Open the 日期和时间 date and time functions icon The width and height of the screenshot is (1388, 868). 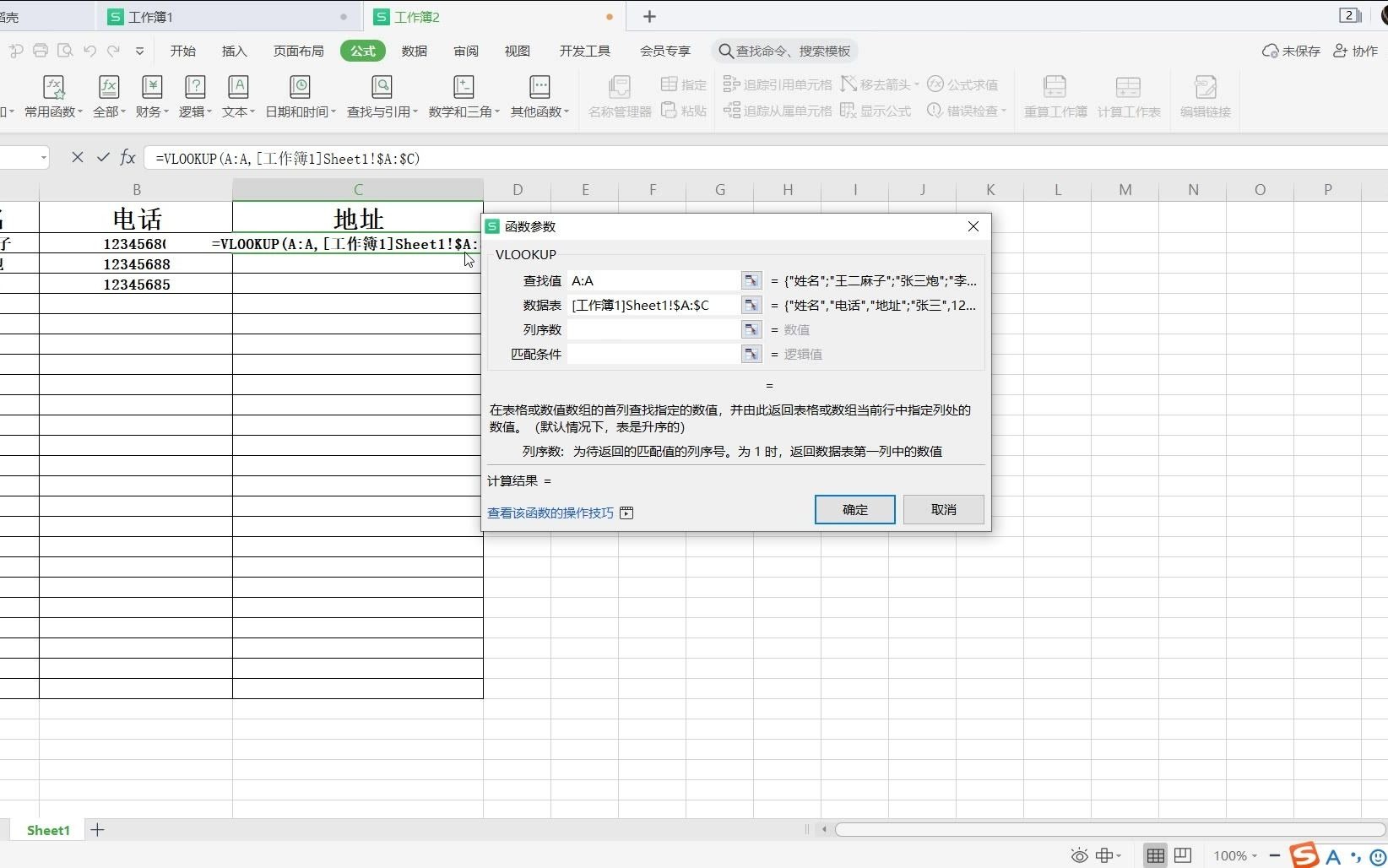coord(300,87)
